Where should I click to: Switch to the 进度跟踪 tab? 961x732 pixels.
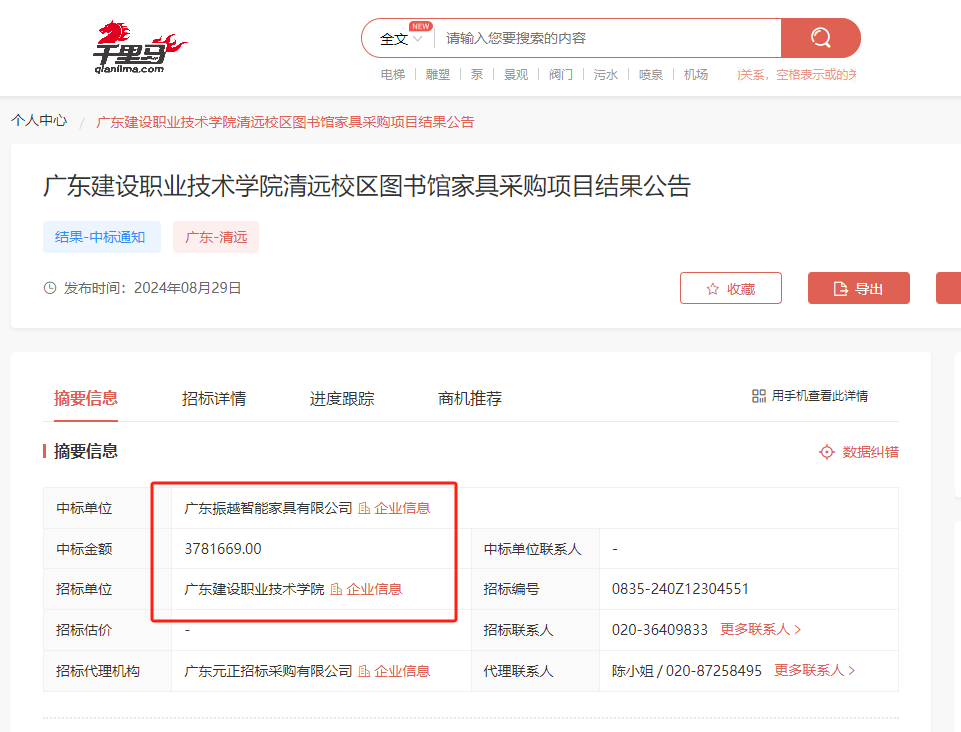pyautogui.click(x=342, y=398)
